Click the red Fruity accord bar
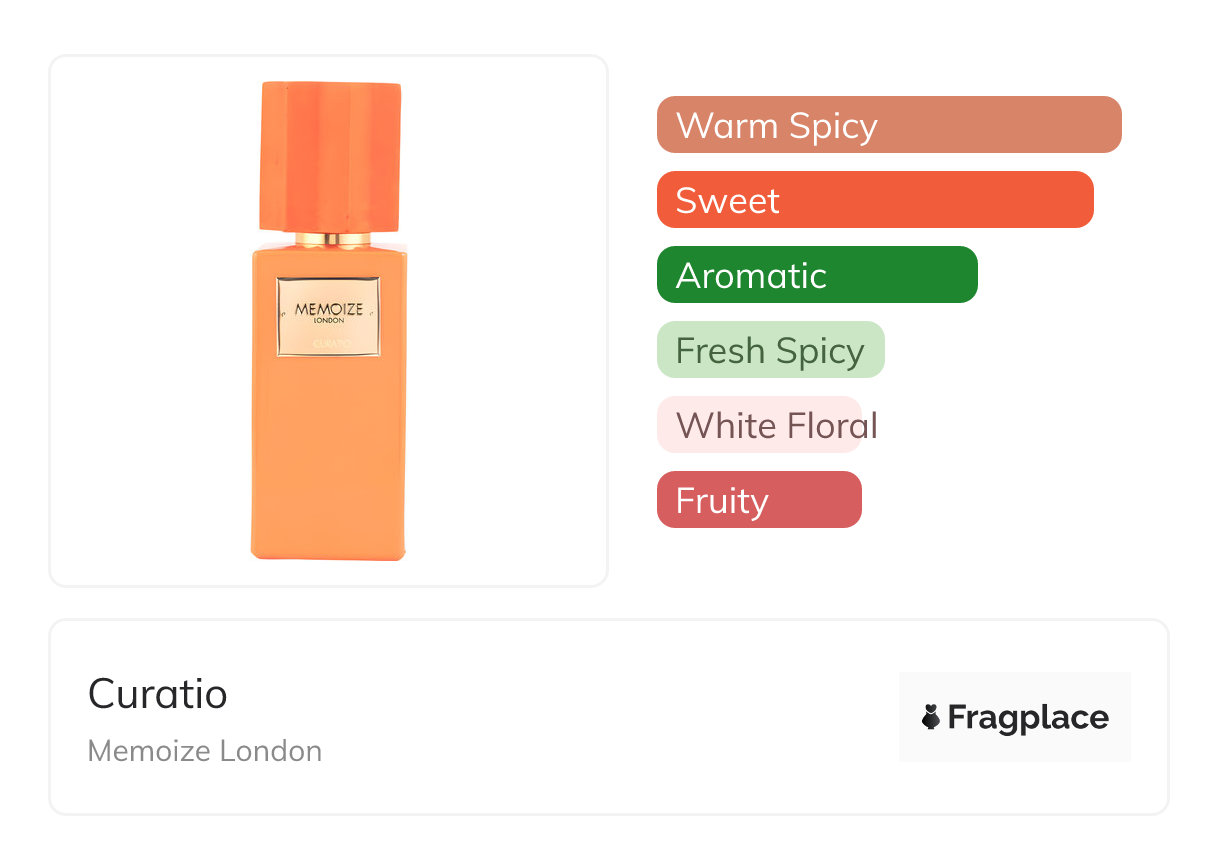This screenshot has width=1218, height=864. coord(758,500)
